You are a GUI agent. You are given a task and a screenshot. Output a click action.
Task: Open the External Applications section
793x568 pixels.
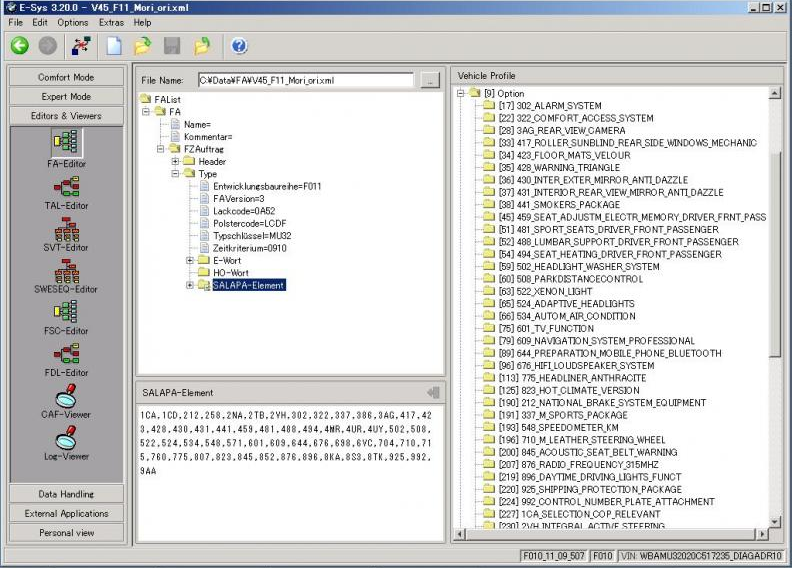(66, 513)
